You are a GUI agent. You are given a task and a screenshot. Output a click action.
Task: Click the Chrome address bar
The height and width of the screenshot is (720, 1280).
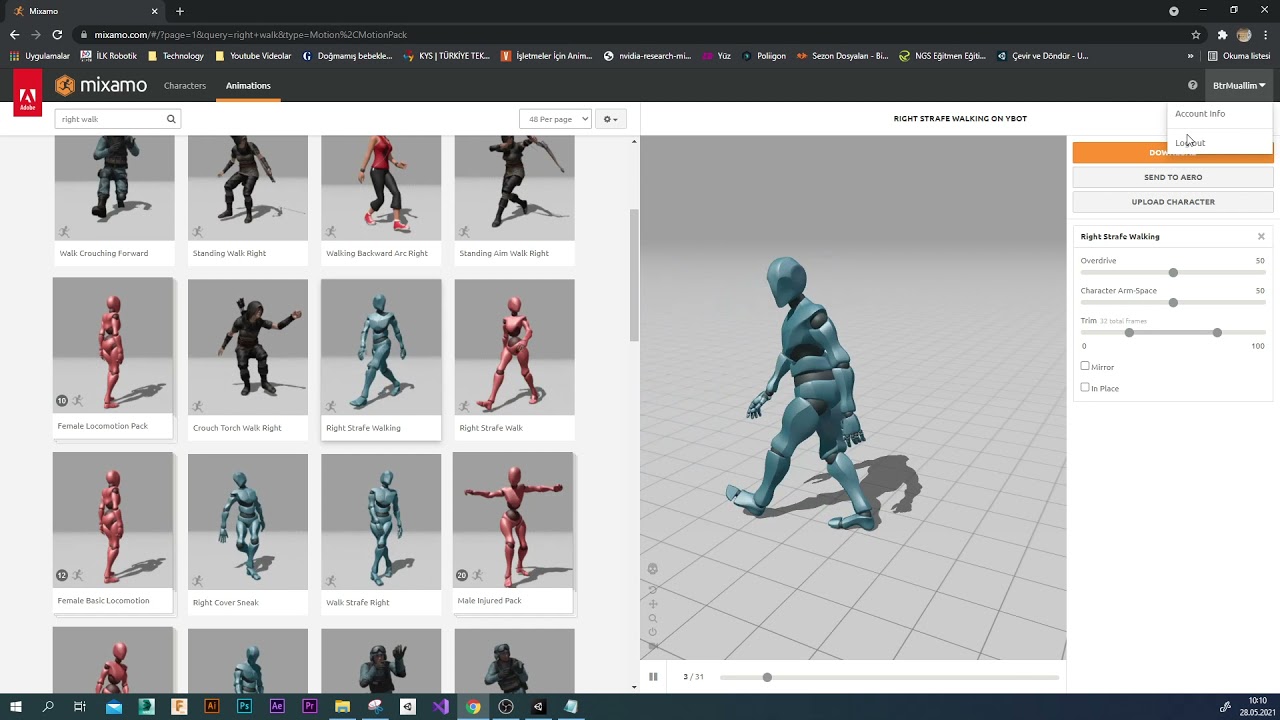click(630, 34)
